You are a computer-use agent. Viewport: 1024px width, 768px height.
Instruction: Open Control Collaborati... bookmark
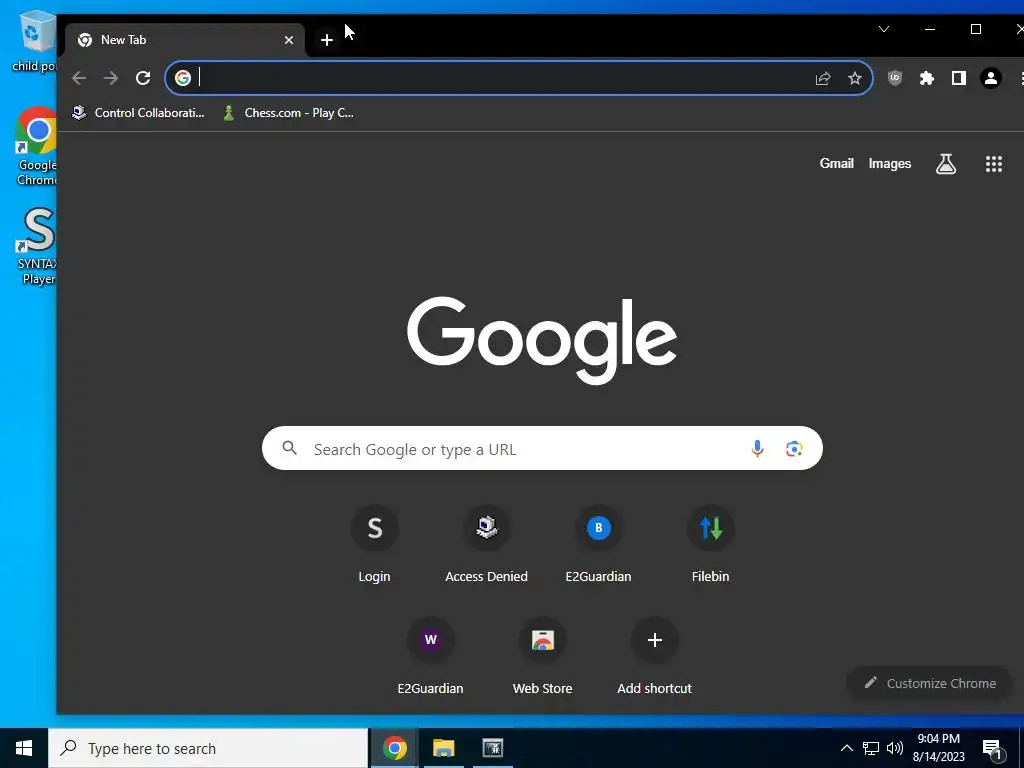coord(138,113)
